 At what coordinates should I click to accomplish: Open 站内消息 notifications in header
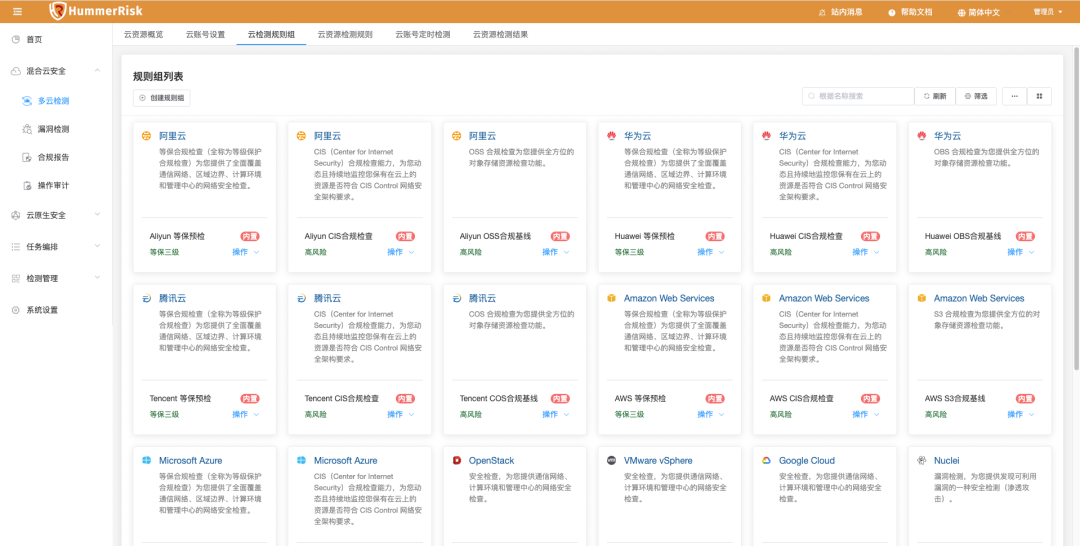point(840,12)
